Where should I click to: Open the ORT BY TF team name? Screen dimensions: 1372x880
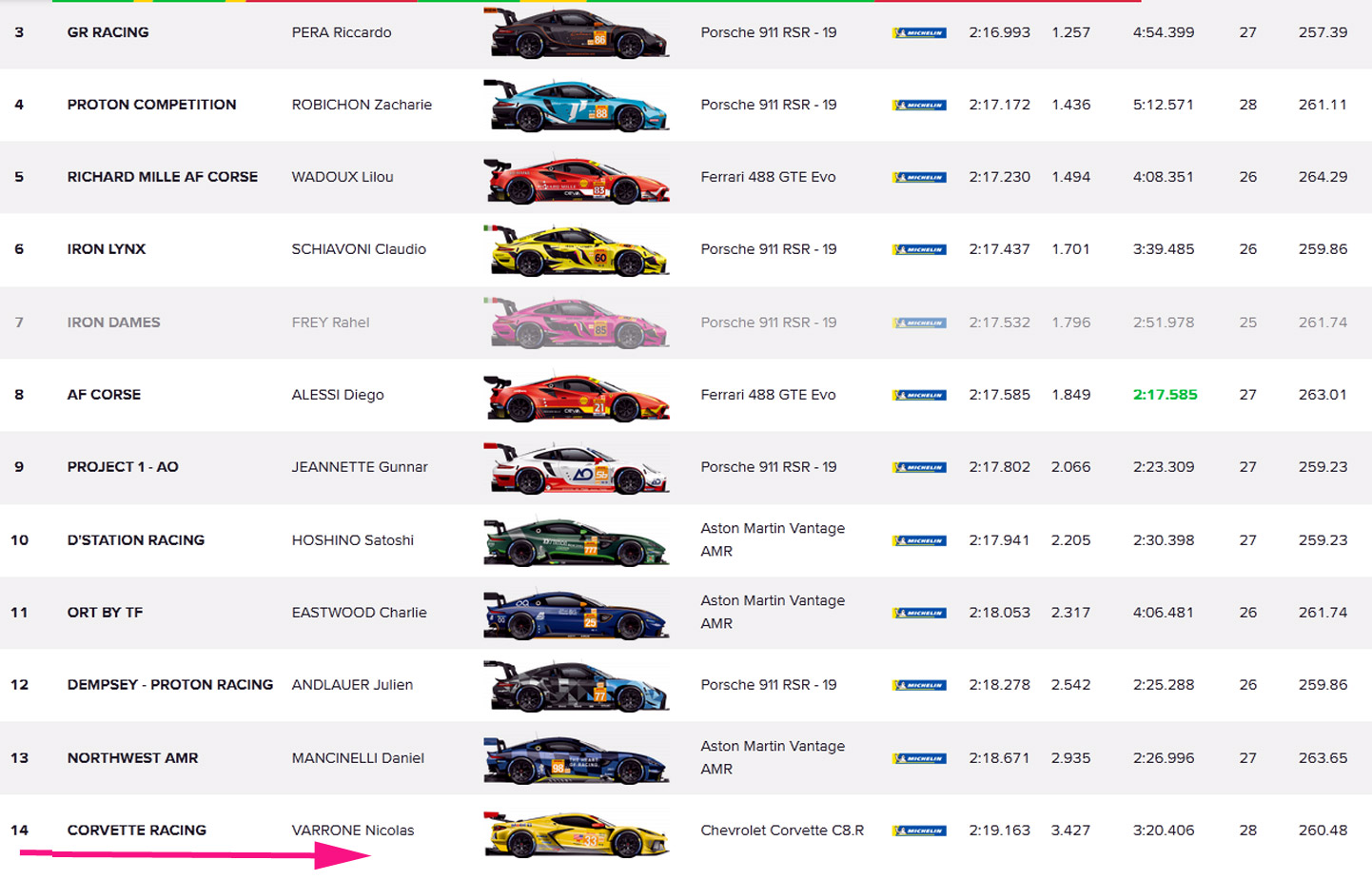pos(105,613)
